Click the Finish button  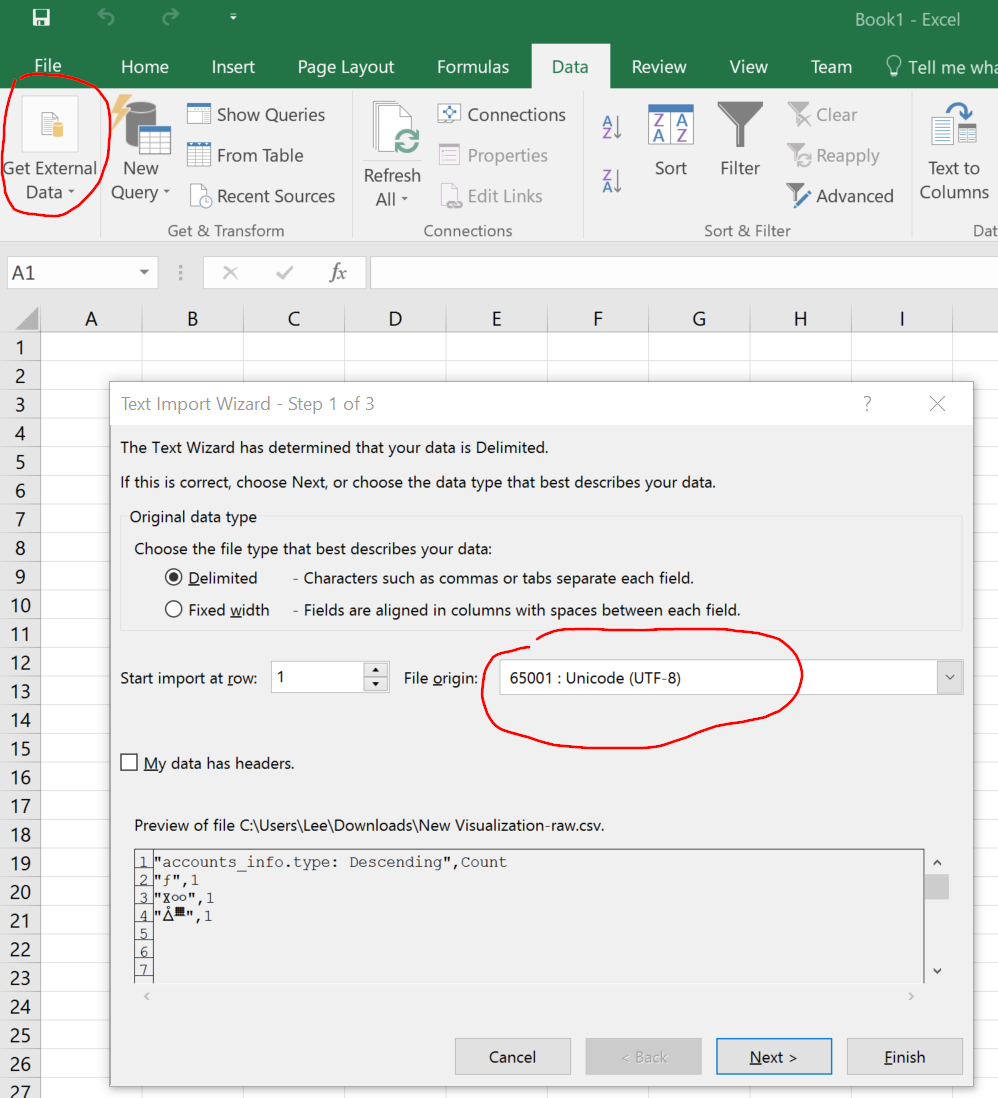tap(904, 1056)
